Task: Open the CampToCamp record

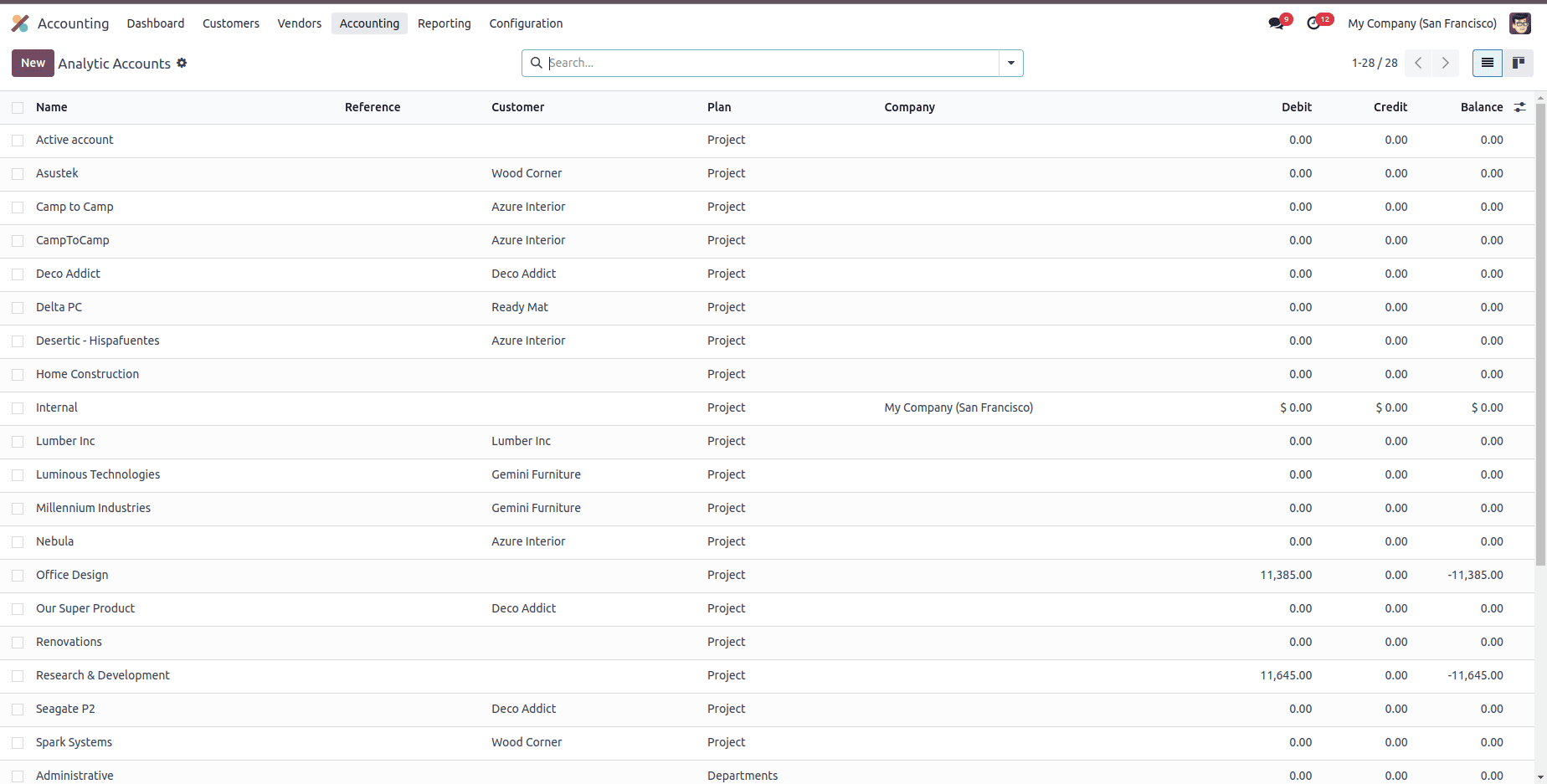Action: click(73, 240)
